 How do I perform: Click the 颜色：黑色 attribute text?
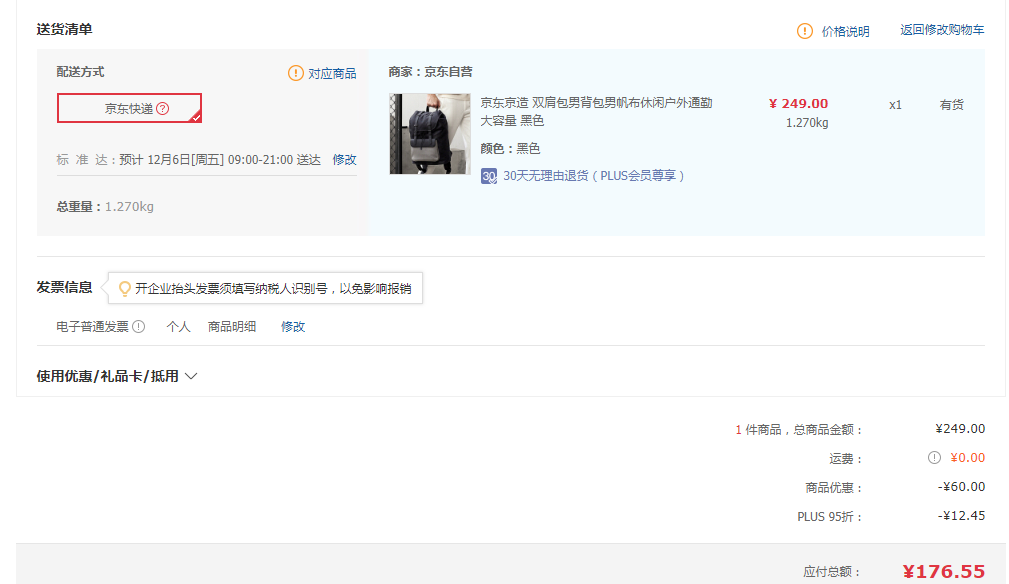click(x=510, y=149)
